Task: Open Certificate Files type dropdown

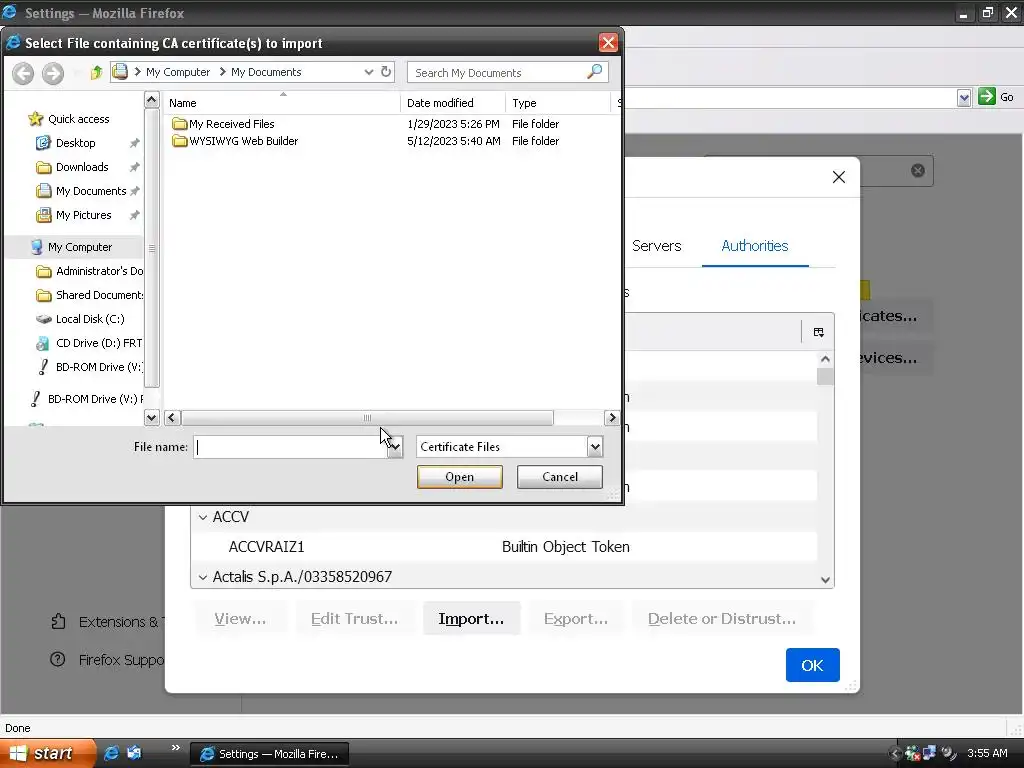Action: (594, 447)
